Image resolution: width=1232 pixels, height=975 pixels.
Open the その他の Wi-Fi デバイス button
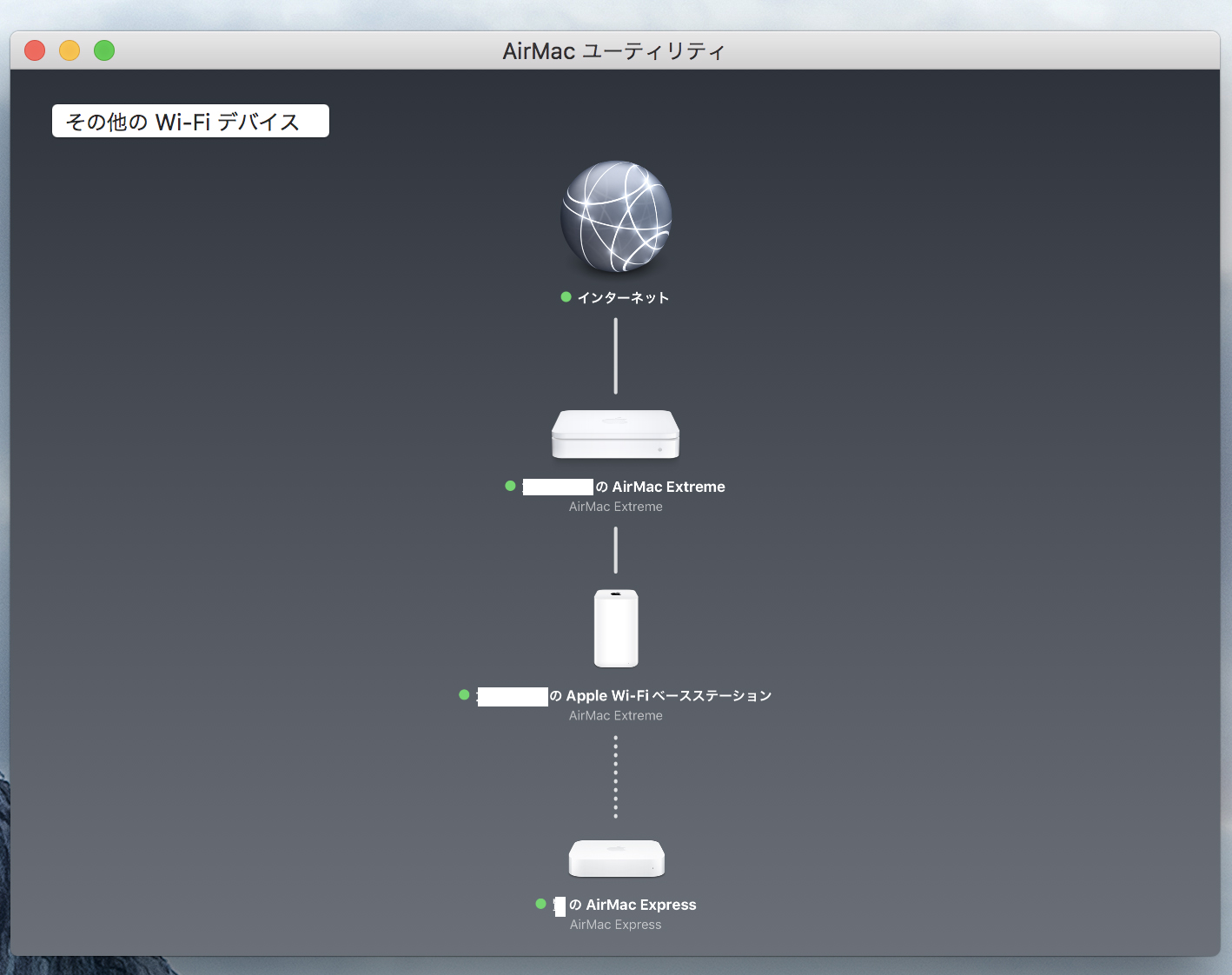click(190, 121)
